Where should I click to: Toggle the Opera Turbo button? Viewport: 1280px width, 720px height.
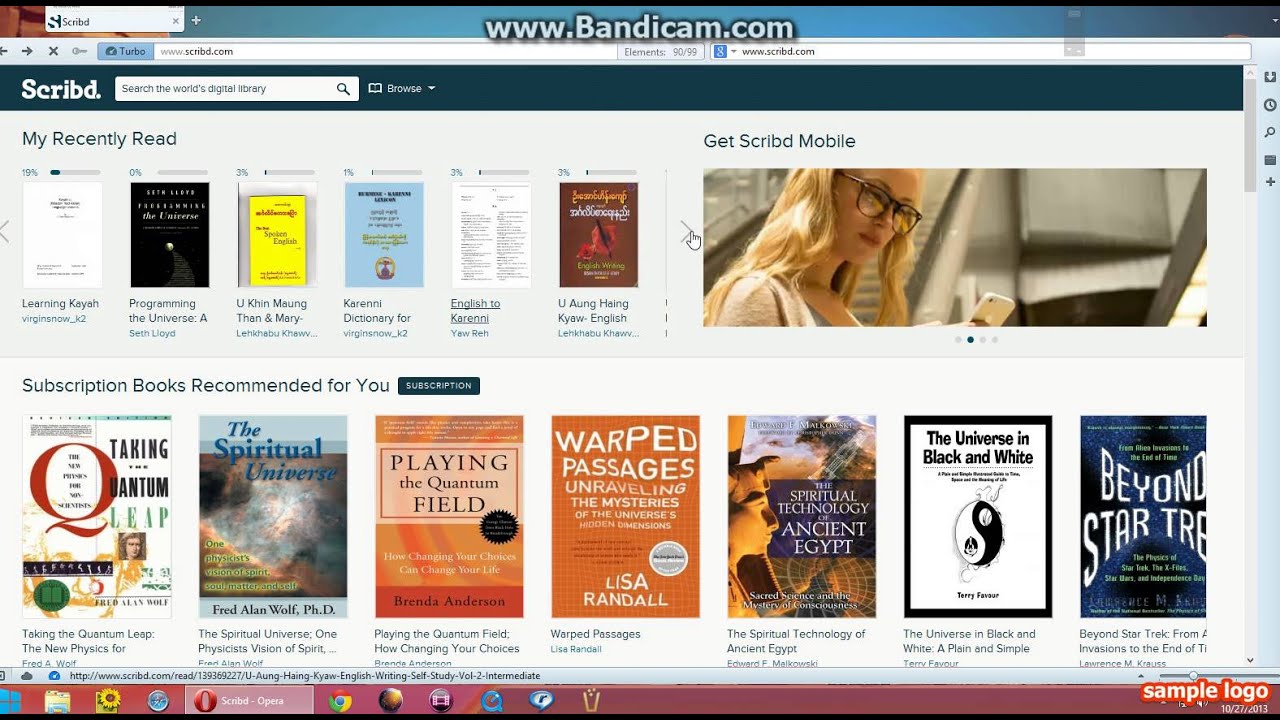[125, 51]
